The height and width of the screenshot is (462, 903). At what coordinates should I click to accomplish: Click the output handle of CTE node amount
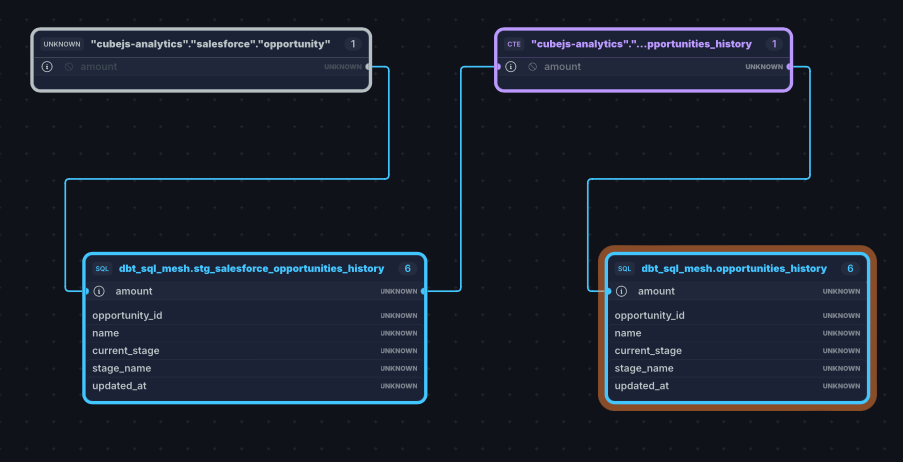tap(790, 67)
